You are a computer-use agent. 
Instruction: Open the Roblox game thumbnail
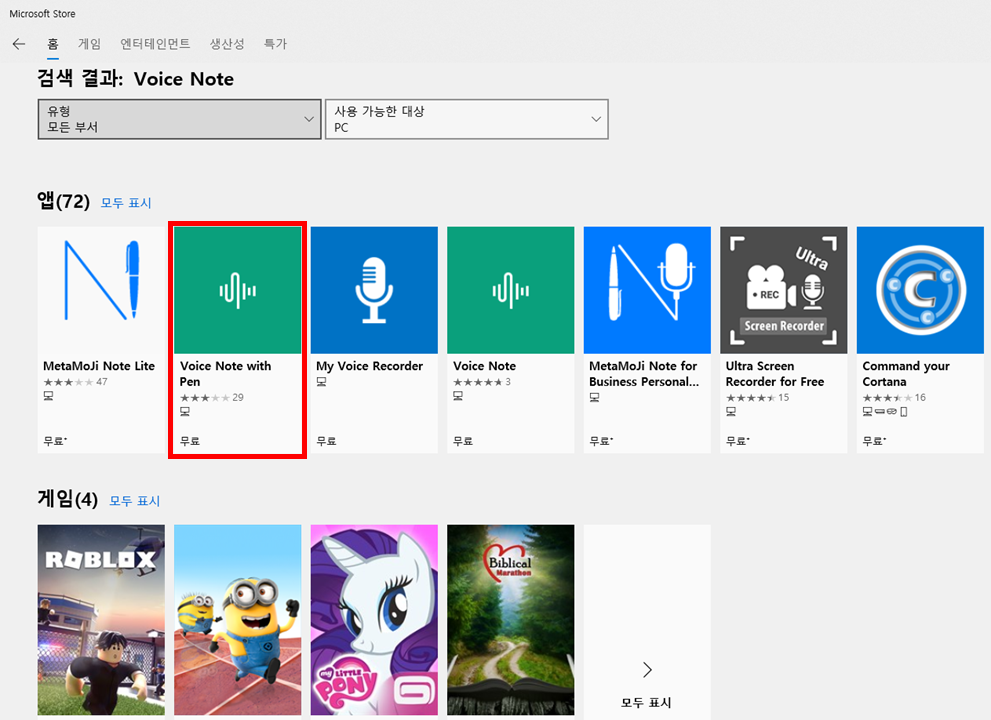(x=101, y=620)
